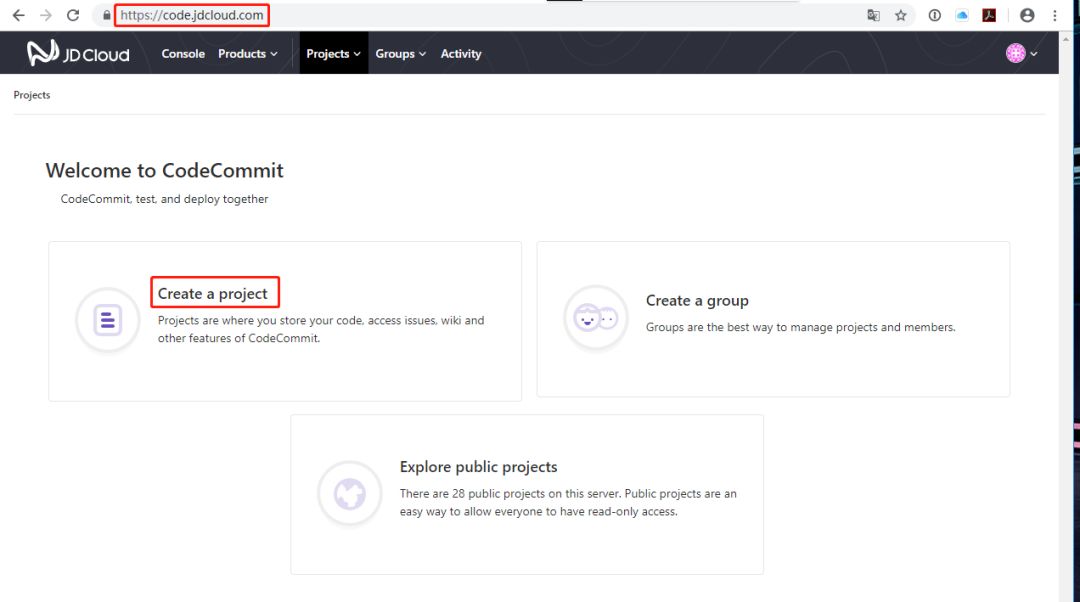
Task: Click text 'CodeCommit, test, and deploy together'
Action: click(164, 199)
